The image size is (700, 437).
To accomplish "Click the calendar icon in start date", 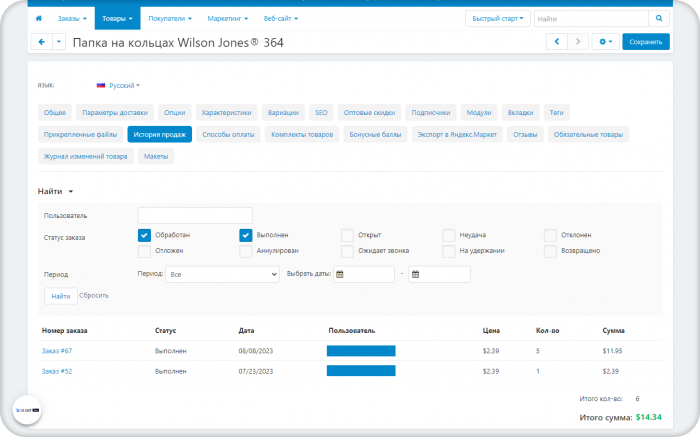I will click(x=340, y=274).
